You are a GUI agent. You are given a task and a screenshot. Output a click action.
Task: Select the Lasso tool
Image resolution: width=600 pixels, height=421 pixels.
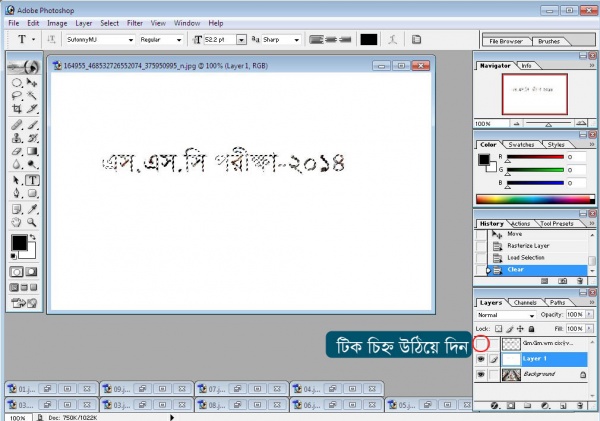click(x=16, y=96)
